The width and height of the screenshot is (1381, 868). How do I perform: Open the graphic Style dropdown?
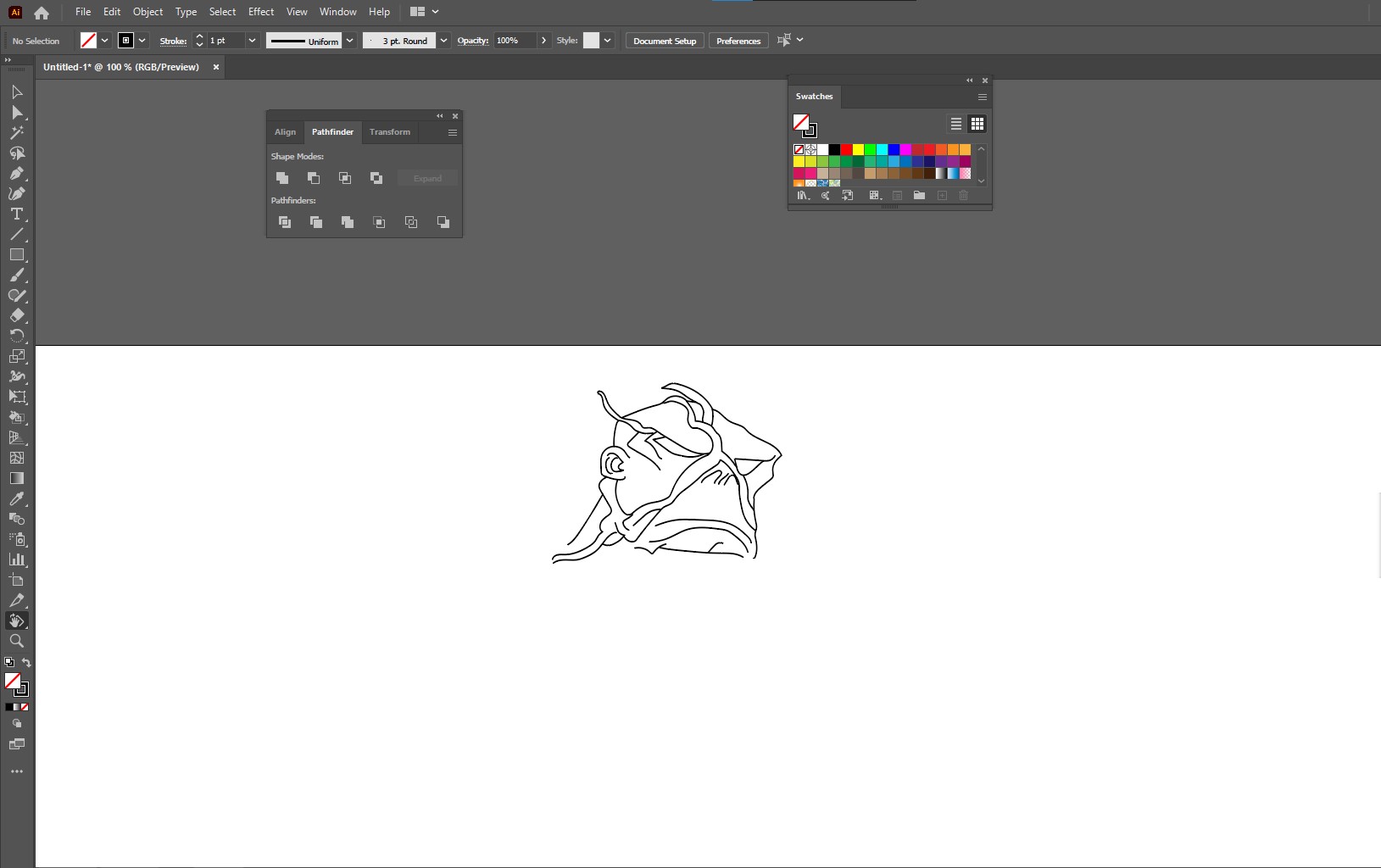click(x=608, y=41)
